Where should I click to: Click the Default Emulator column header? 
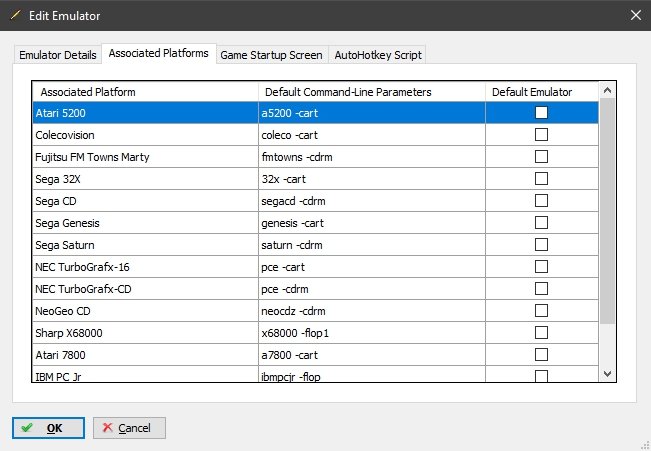click(x=542, y=92)
